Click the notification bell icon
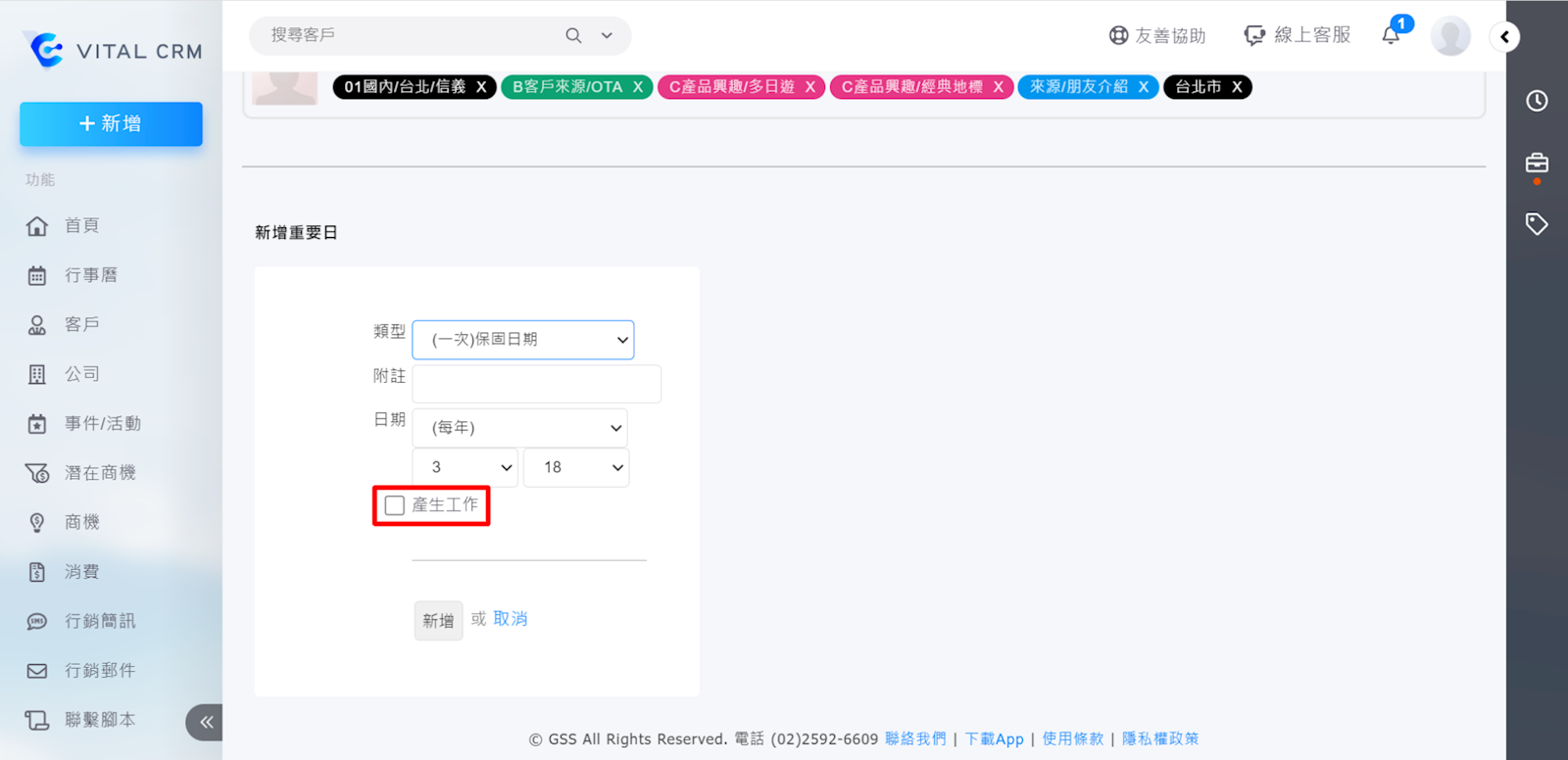The image size is (1568, 760). tap(1391, 35)
